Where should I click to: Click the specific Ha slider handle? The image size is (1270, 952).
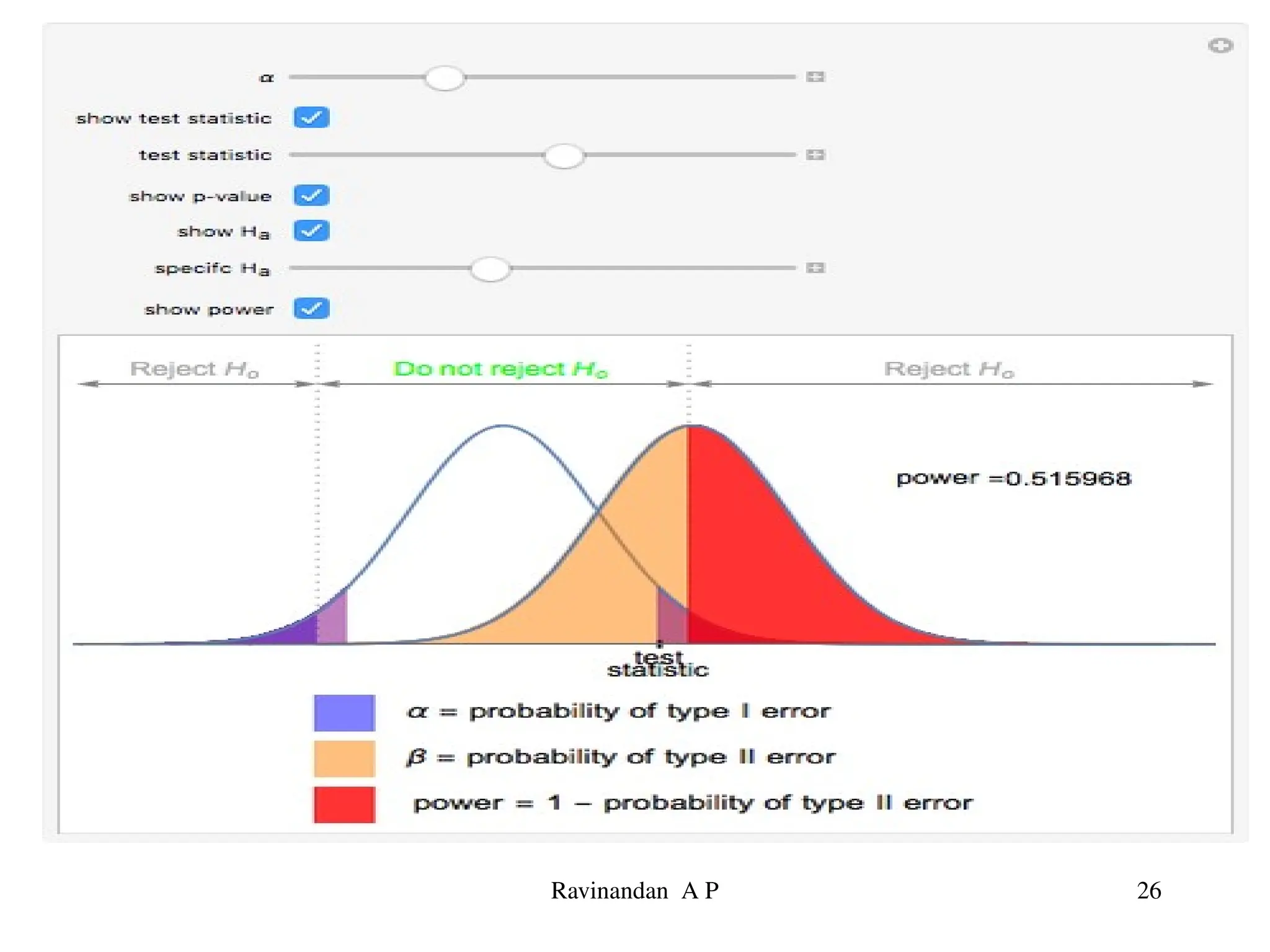coord(490,269)
